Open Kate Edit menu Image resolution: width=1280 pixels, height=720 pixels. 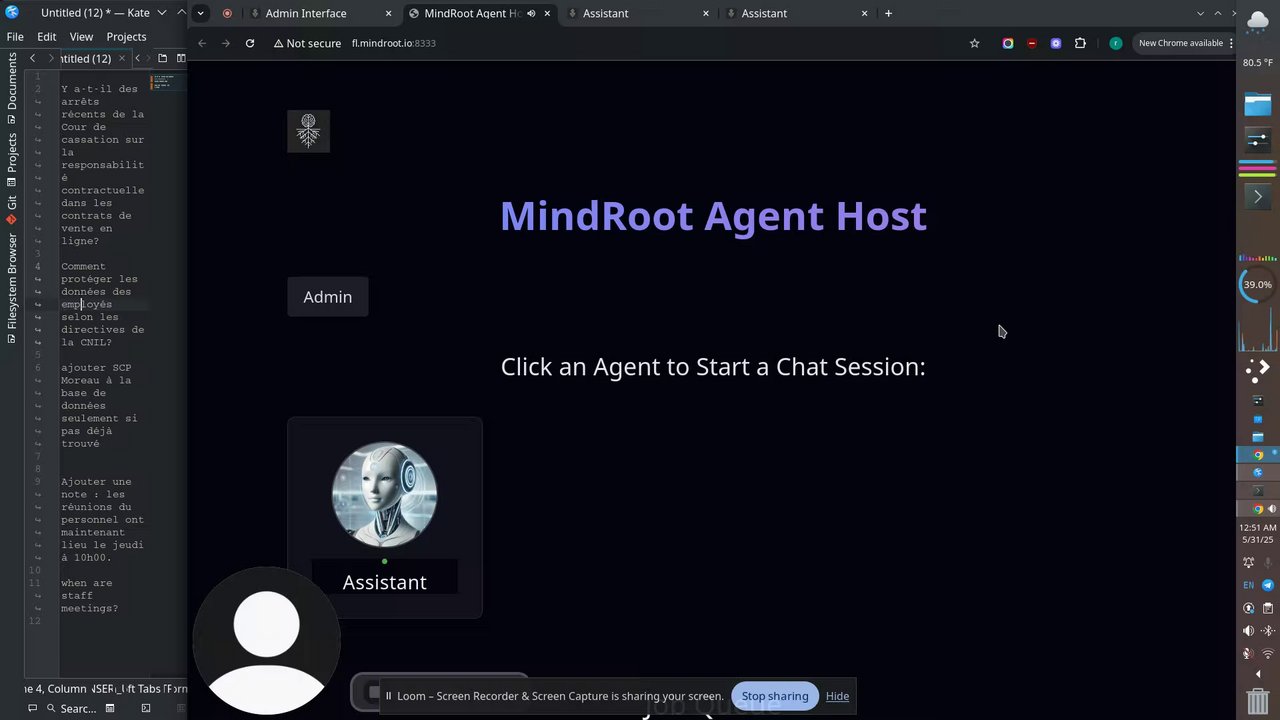tap(47, 36)
